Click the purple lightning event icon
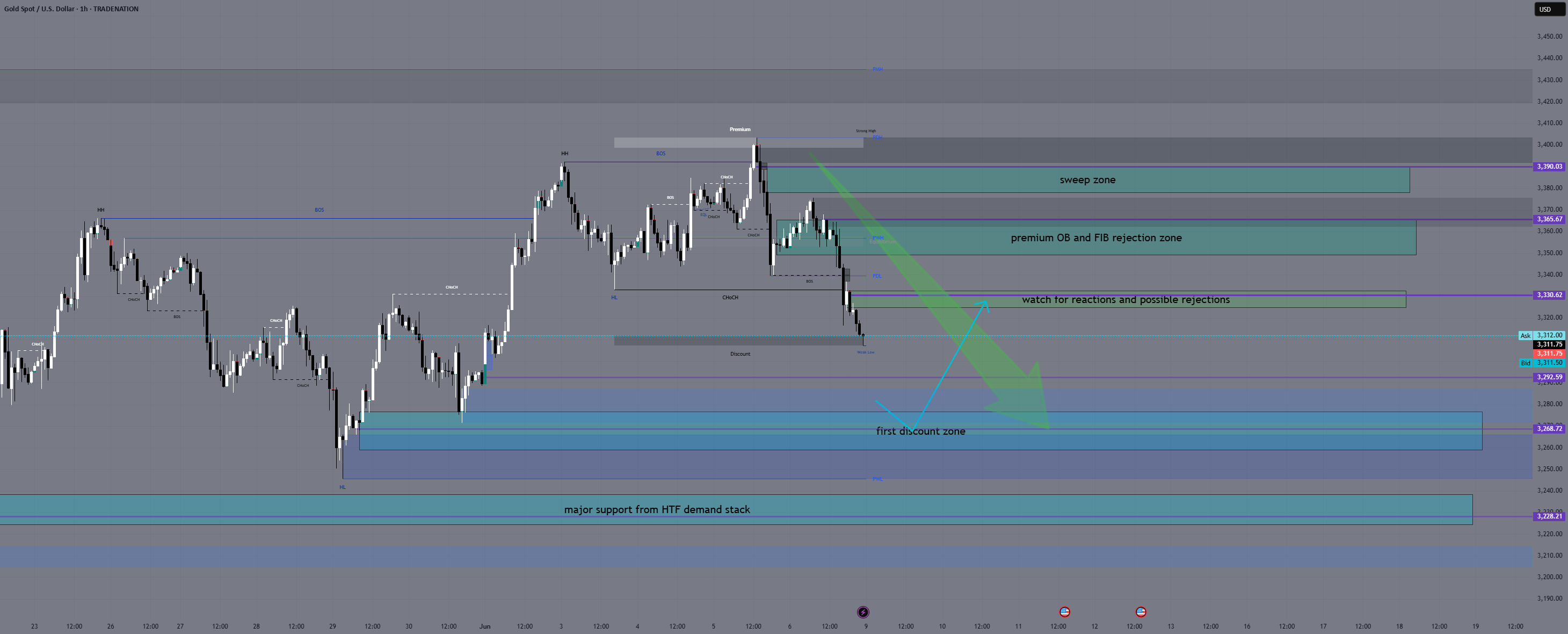The height and width of the screenshot is (634, 1568). click(x=862, y=612)
